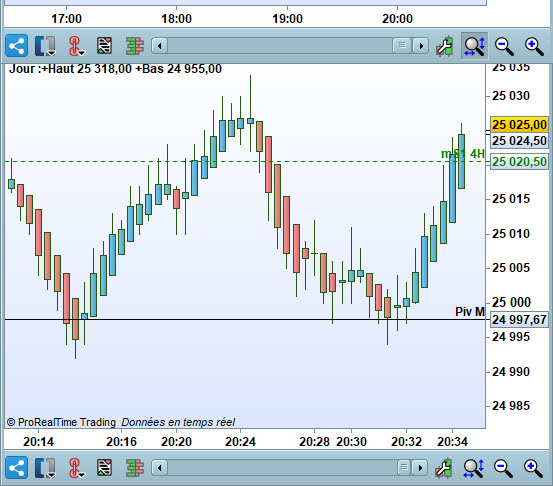Click the green 25 020,50 level label
The width and height of the screenshot is (553, 486).
519,162
